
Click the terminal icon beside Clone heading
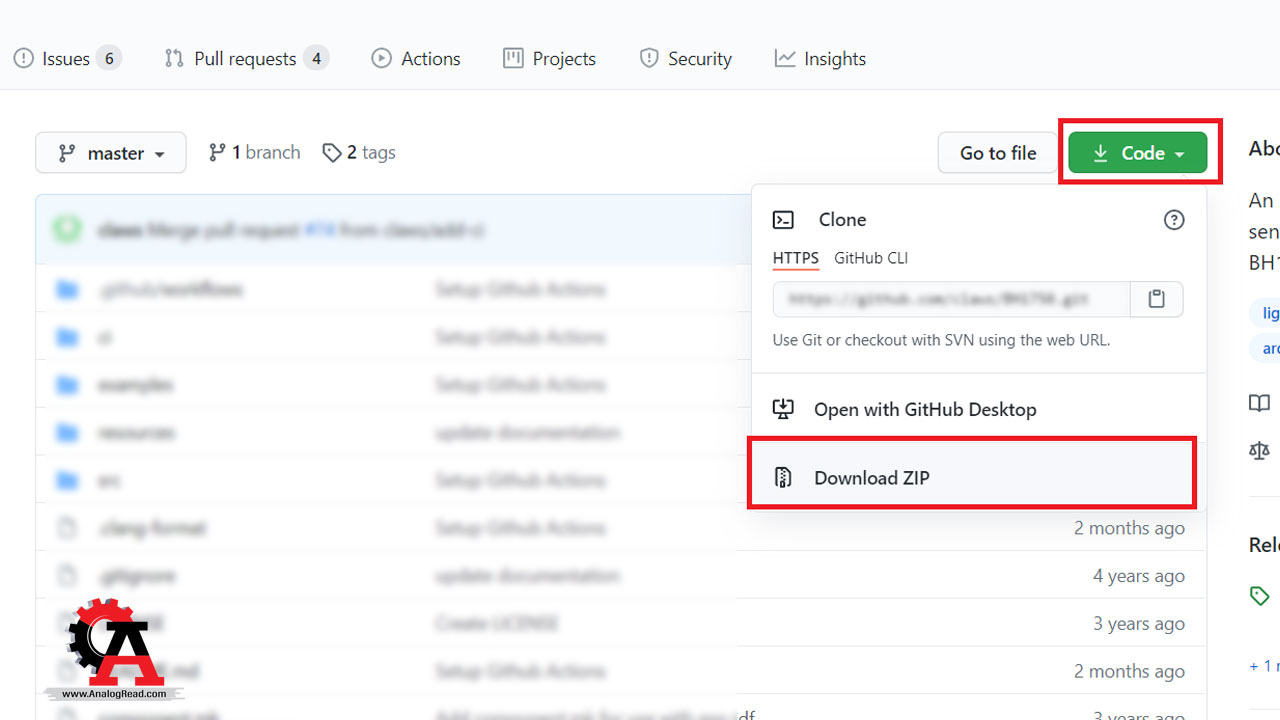784,220
